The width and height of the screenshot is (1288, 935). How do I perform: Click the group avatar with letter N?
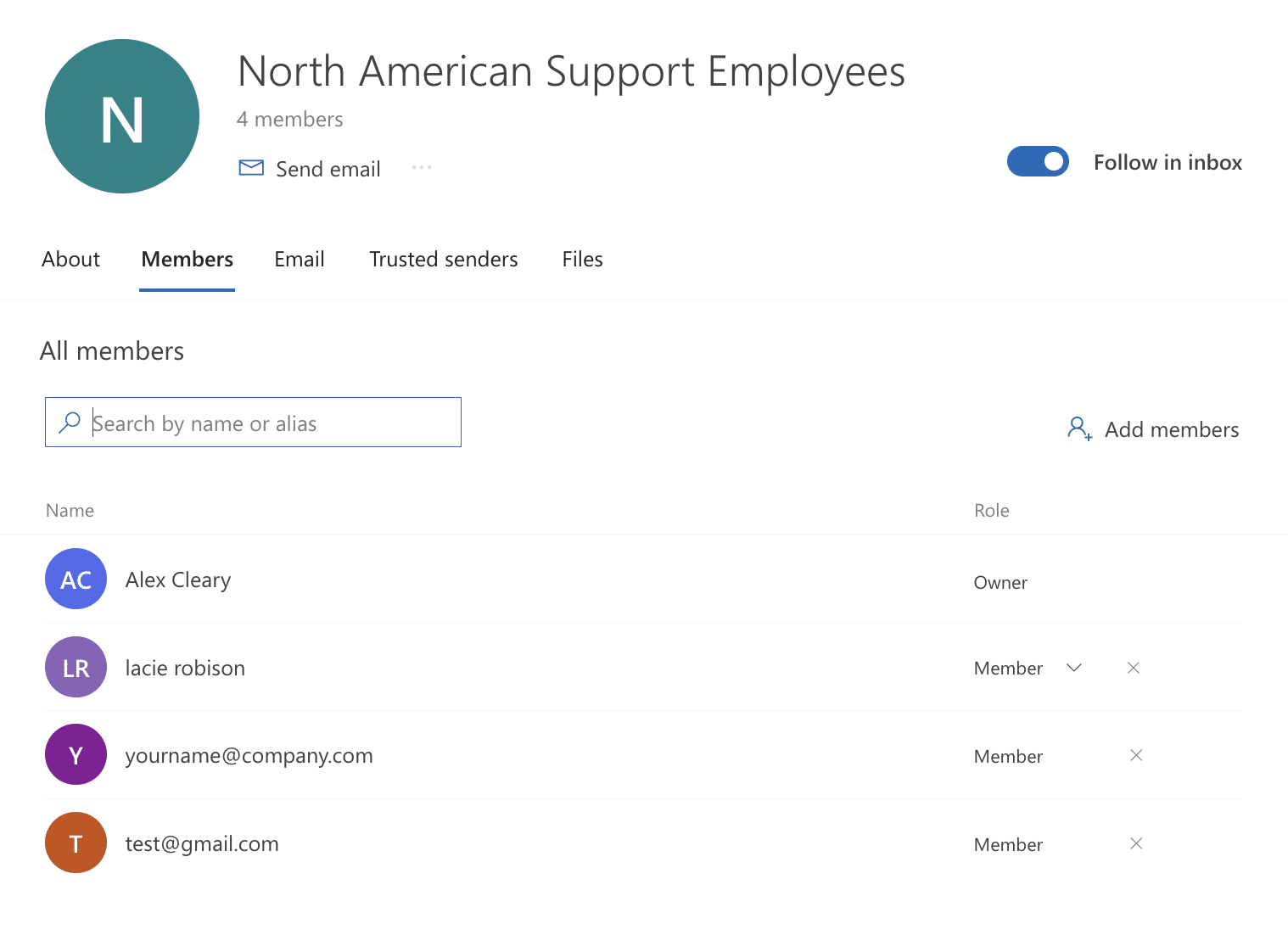tap(122, 116)
